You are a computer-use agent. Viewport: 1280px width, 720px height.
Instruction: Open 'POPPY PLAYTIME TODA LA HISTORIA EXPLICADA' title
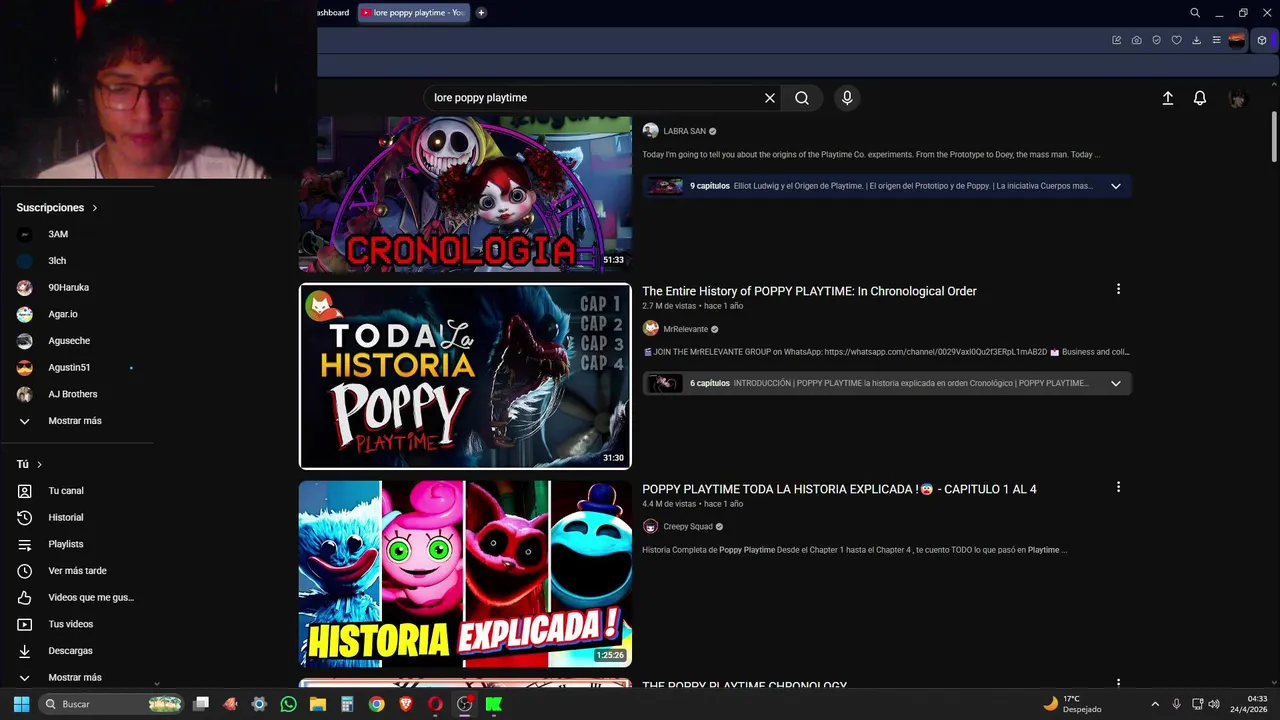tap(839, 489)
